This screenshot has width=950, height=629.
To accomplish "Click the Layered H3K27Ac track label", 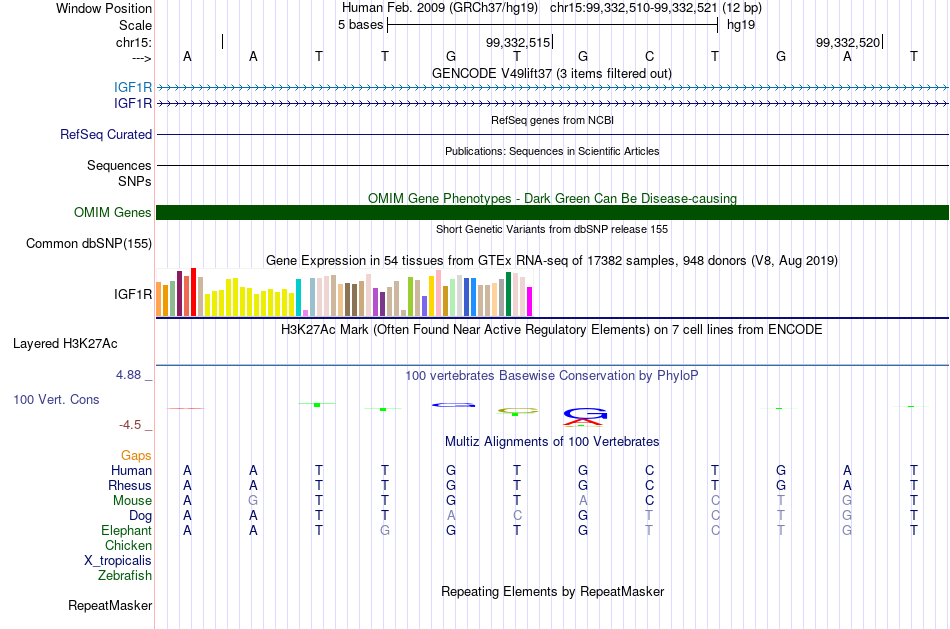I will [x=65, y=344].
